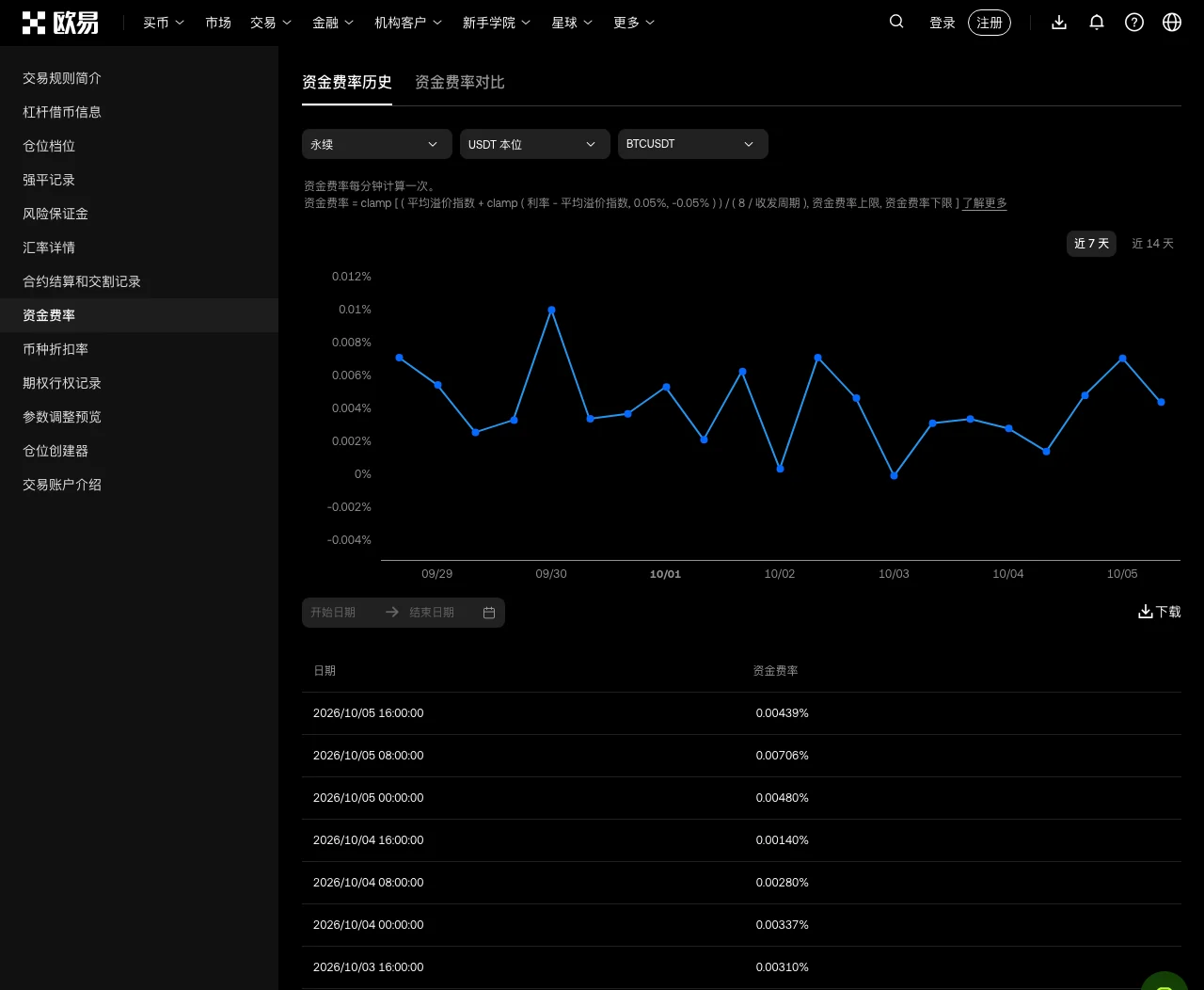Expand the 机构客户 menu
Viewport: 1204px width, 990px height.
408,23
